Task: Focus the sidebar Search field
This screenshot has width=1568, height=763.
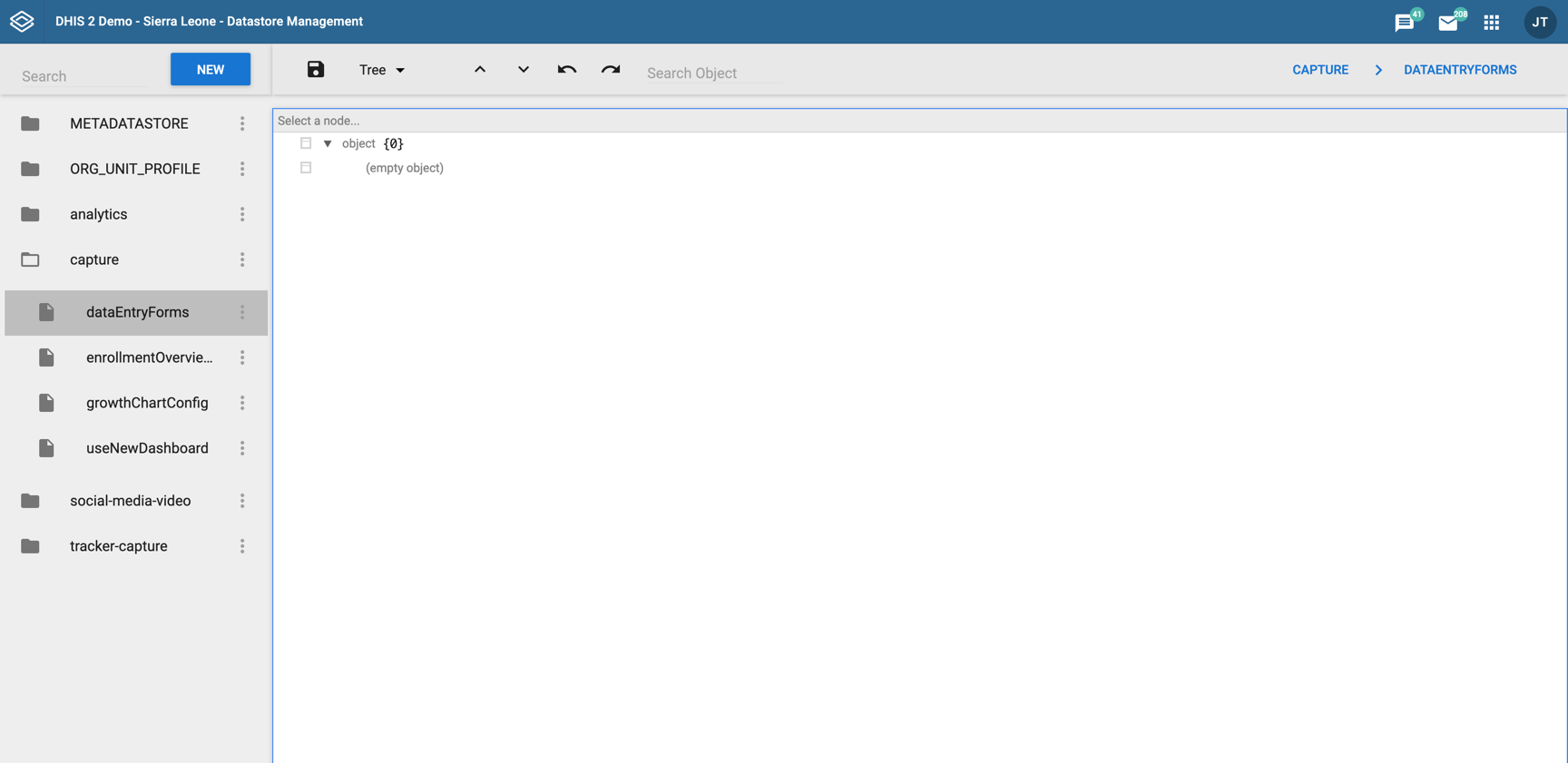Action: click(x=85, y=76)
